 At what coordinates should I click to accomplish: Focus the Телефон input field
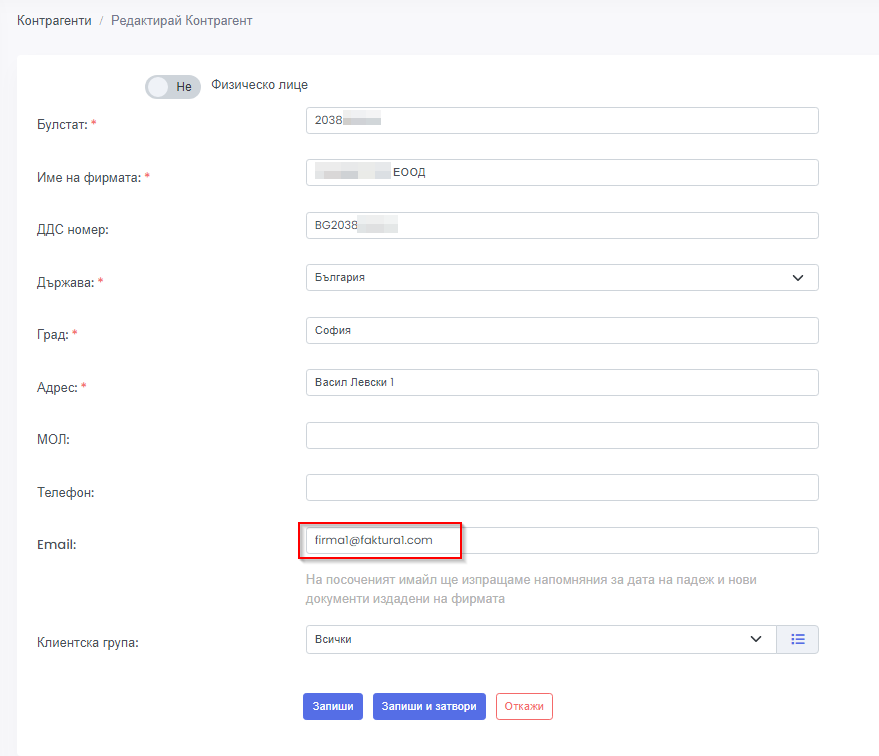coord(562,488)
